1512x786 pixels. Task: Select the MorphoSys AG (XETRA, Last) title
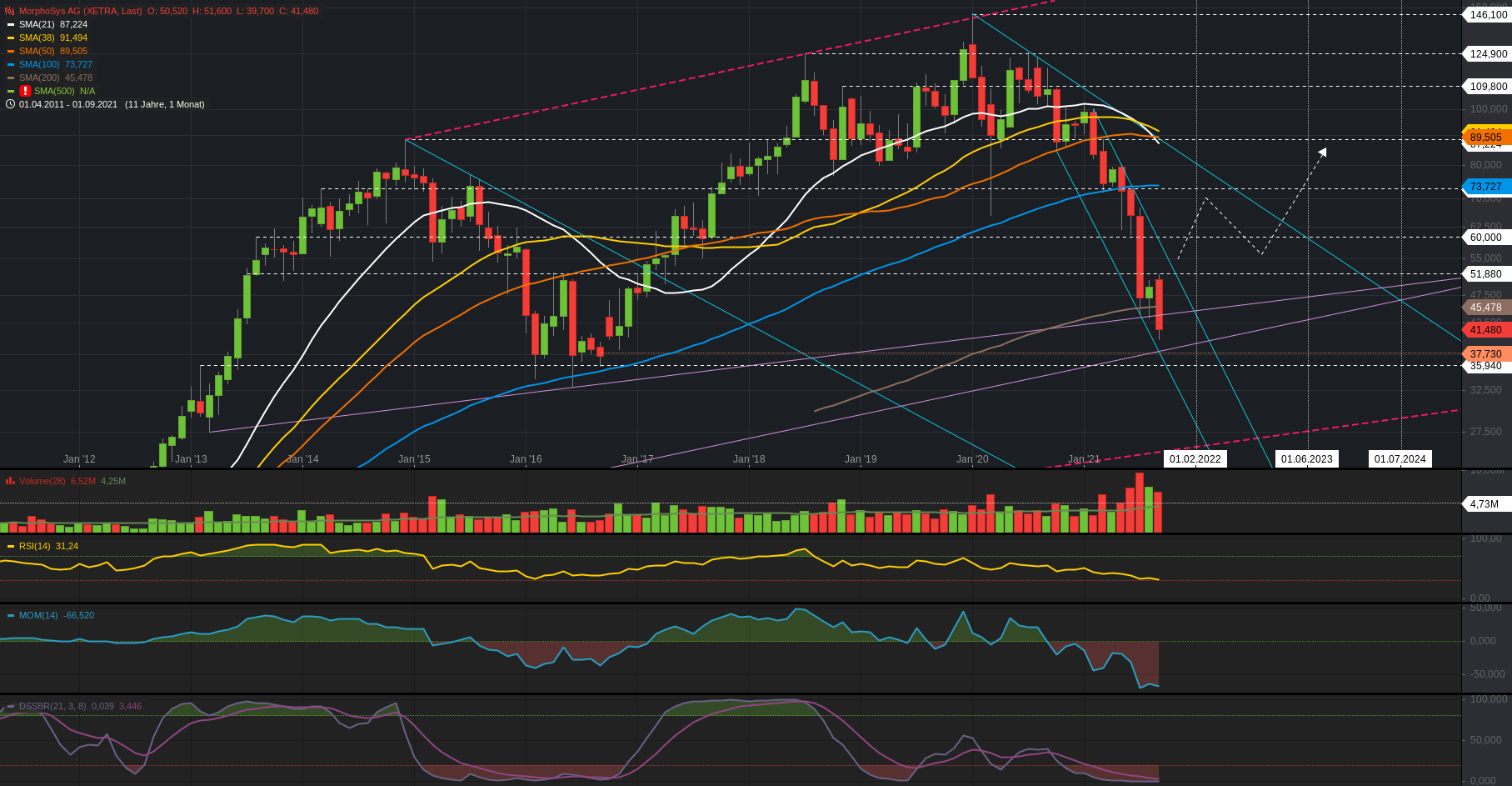tap(80, 11)
